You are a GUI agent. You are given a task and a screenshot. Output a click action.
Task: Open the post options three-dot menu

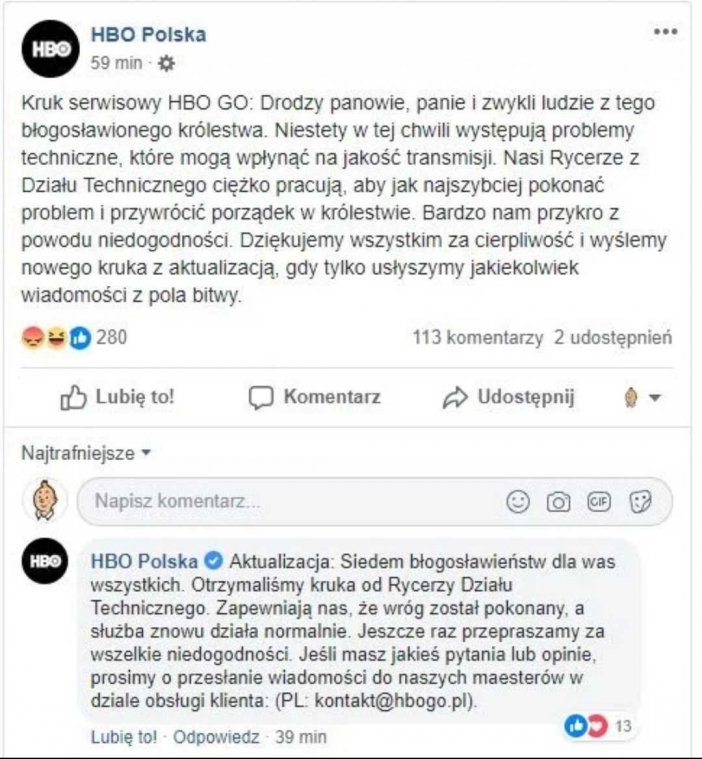click(x=665, y=32)
